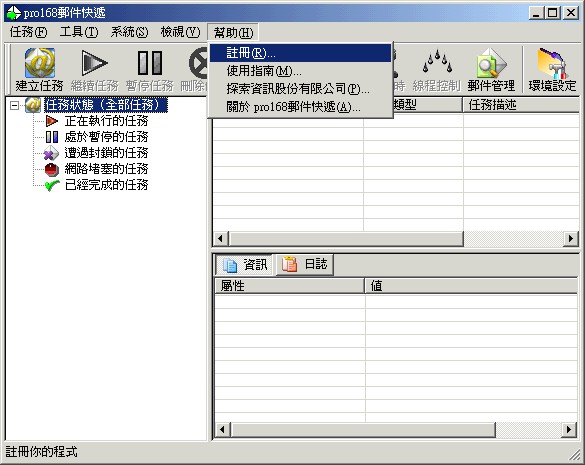The image size is (585, 465).
Task: Click the 線程控制 thread control icon
Action: pyautogui.click(x=436, y=70)
